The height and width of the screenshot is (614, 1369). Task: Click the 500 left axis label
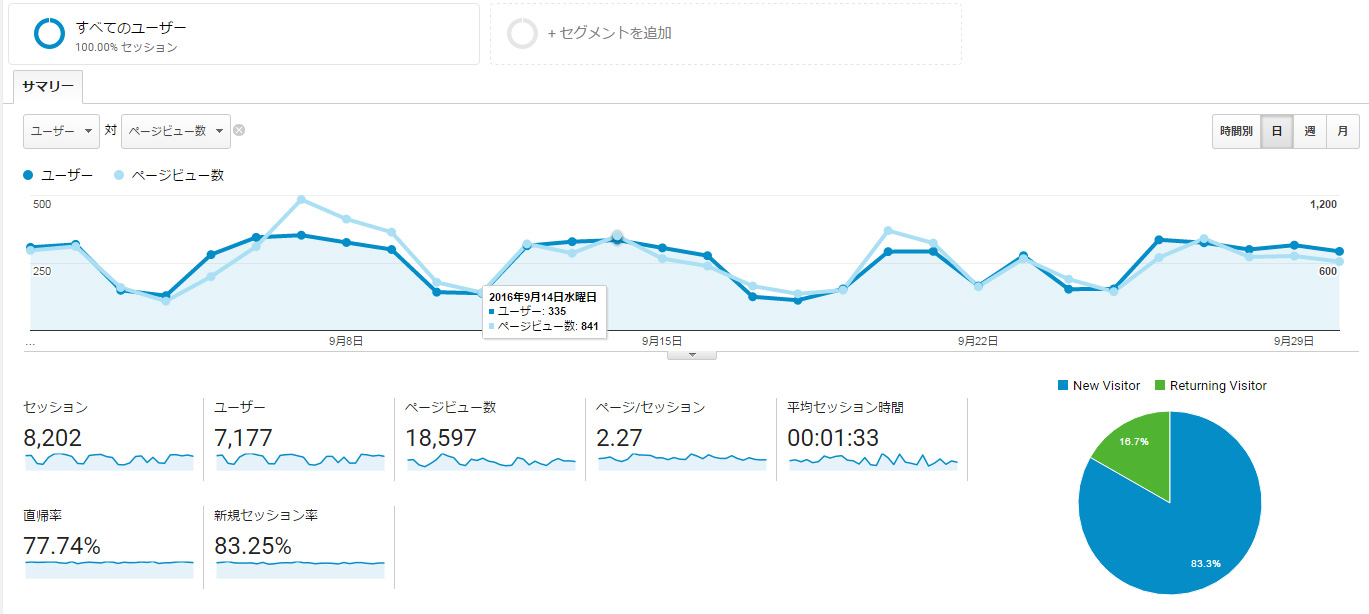coord(43,204)
